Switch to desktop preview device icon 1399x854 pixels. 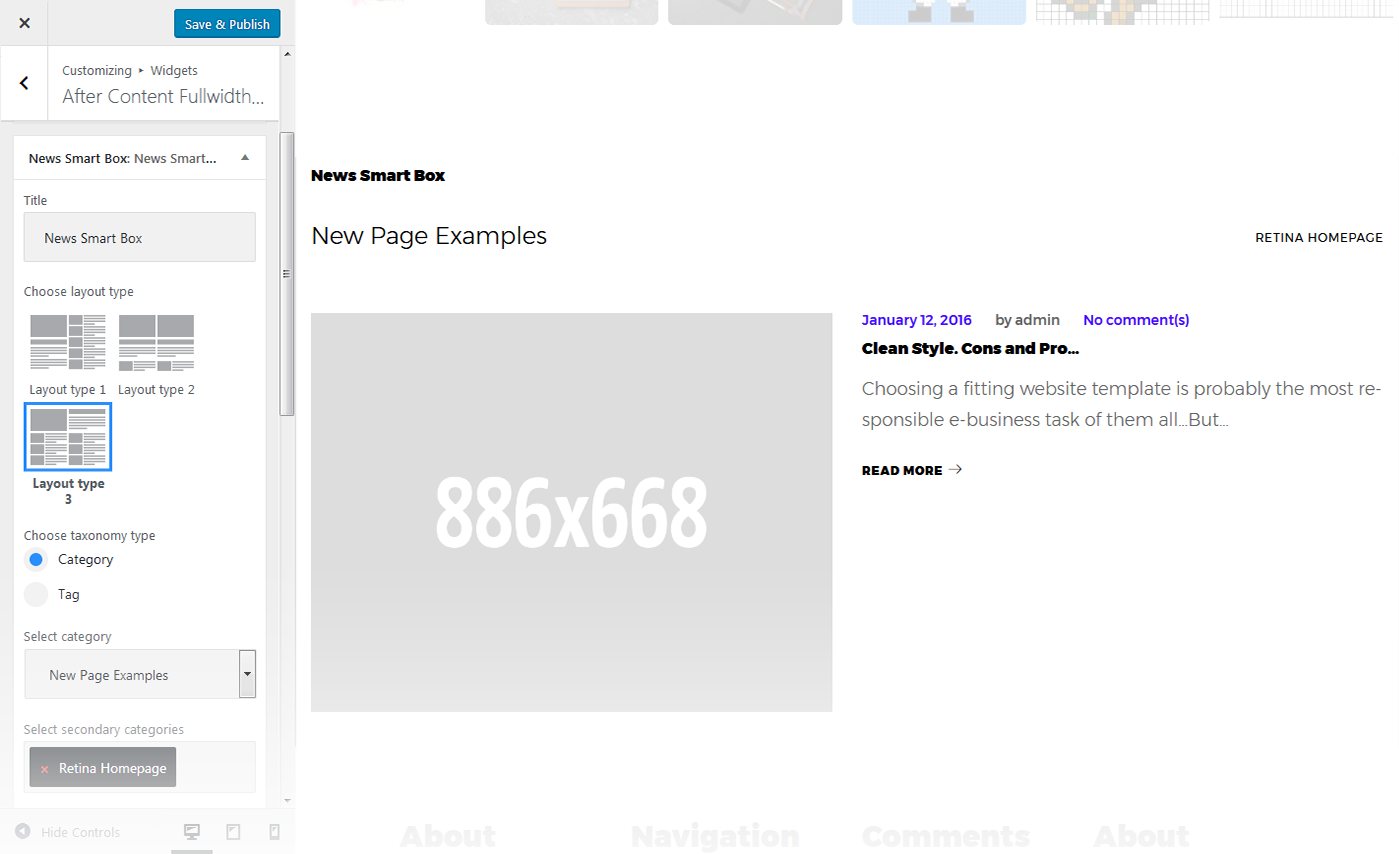tap(193, 832)
